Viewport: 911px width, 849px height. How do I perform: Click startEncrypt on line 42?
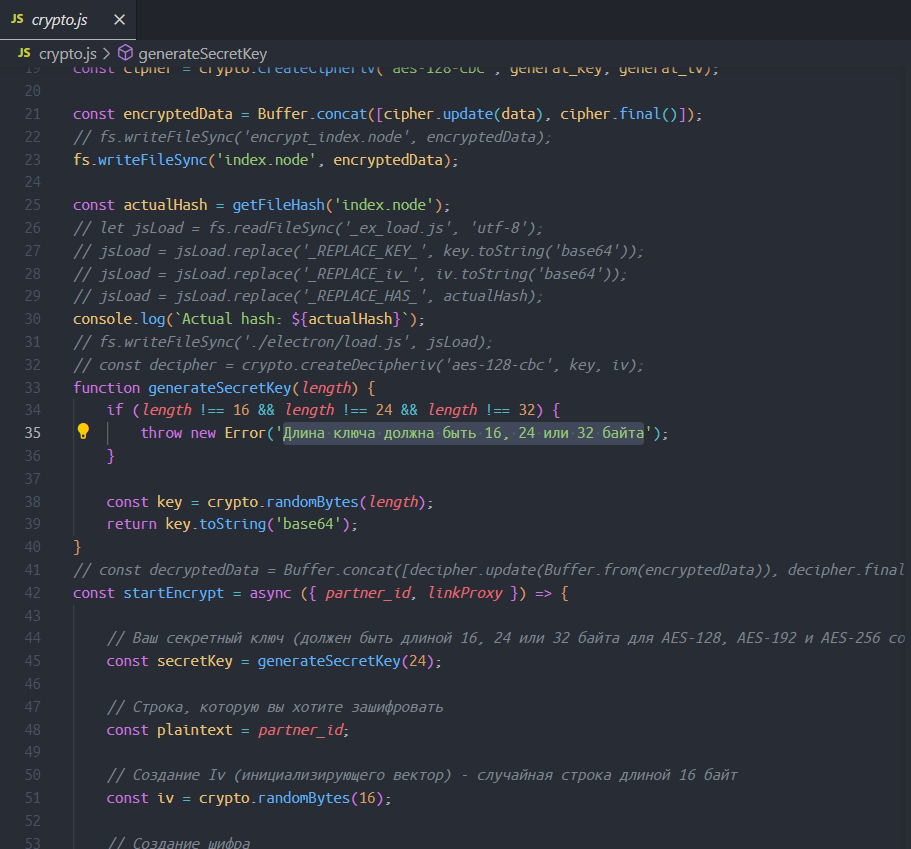coord(173,593)
